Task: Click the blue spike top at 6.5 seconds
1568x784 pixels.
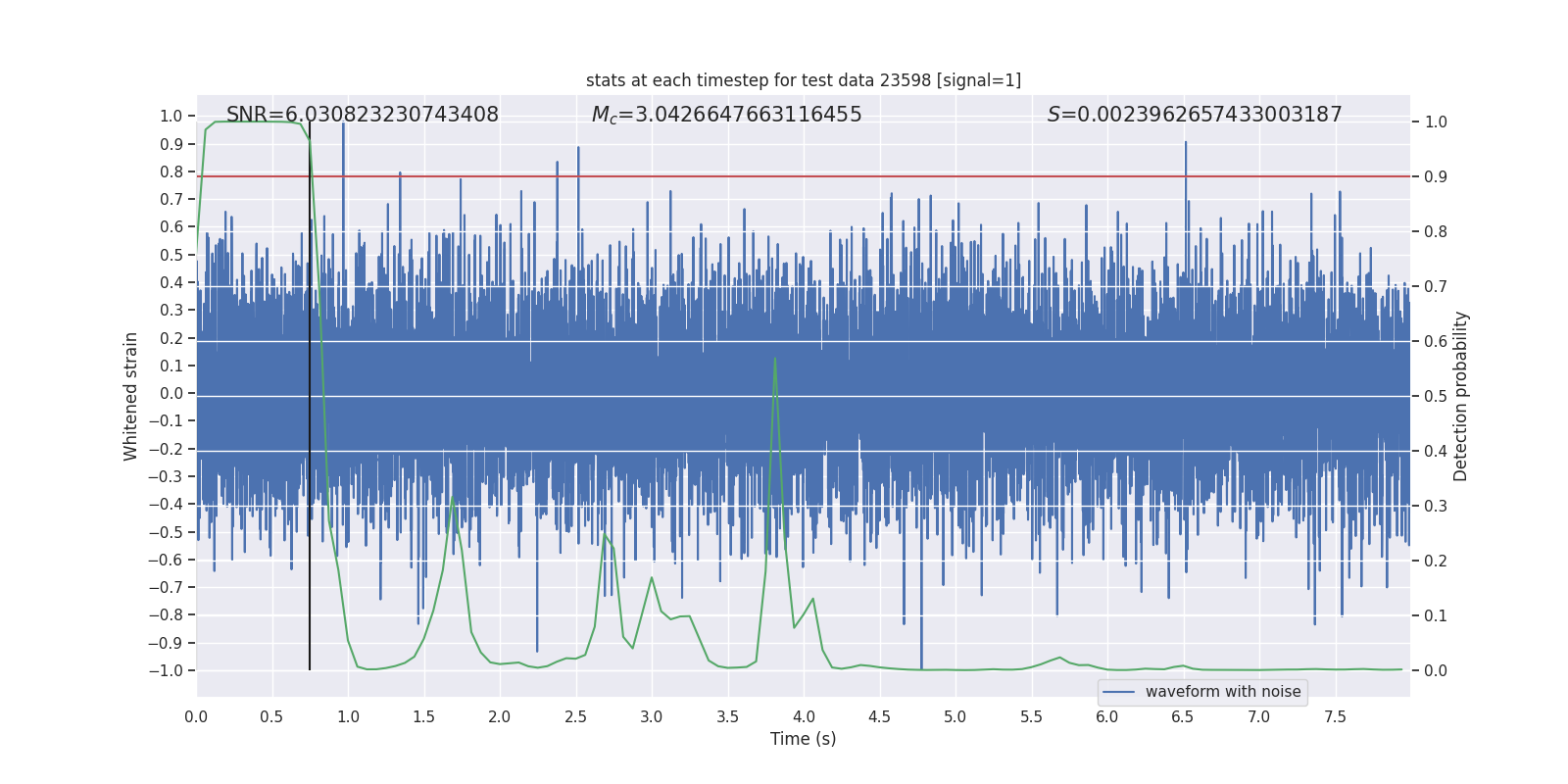Action: click(1186, 144)
